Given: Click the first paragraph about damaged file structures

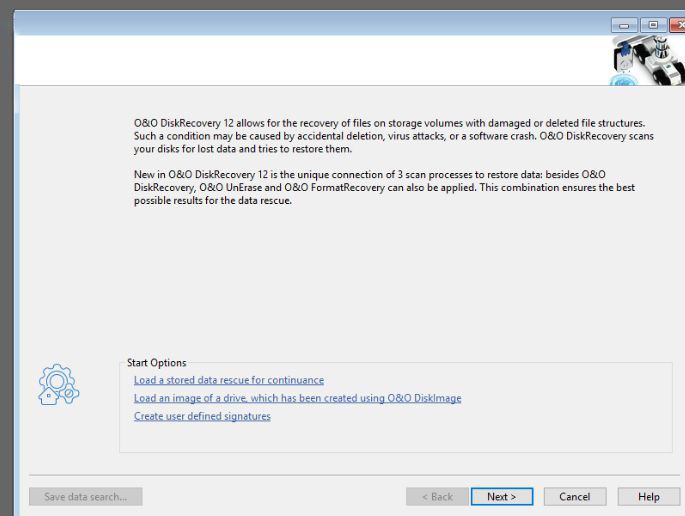Looking at the screenshot, I should point(394,136).
